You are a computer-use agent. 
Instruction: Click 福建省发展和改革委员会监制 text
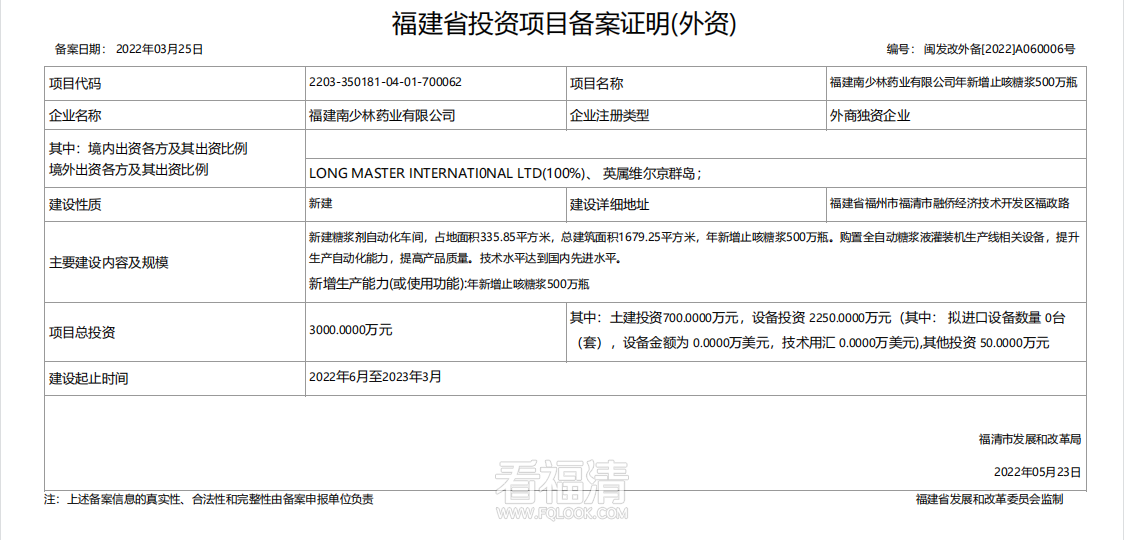[x=989, y=499]
